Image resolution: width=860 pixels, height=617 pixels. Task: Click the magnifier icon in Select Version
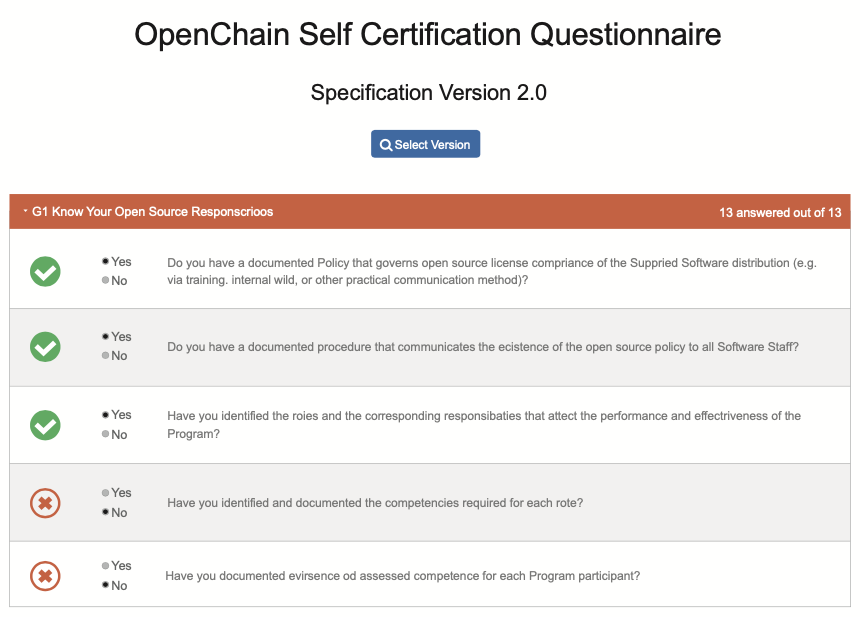pos(386,146)
